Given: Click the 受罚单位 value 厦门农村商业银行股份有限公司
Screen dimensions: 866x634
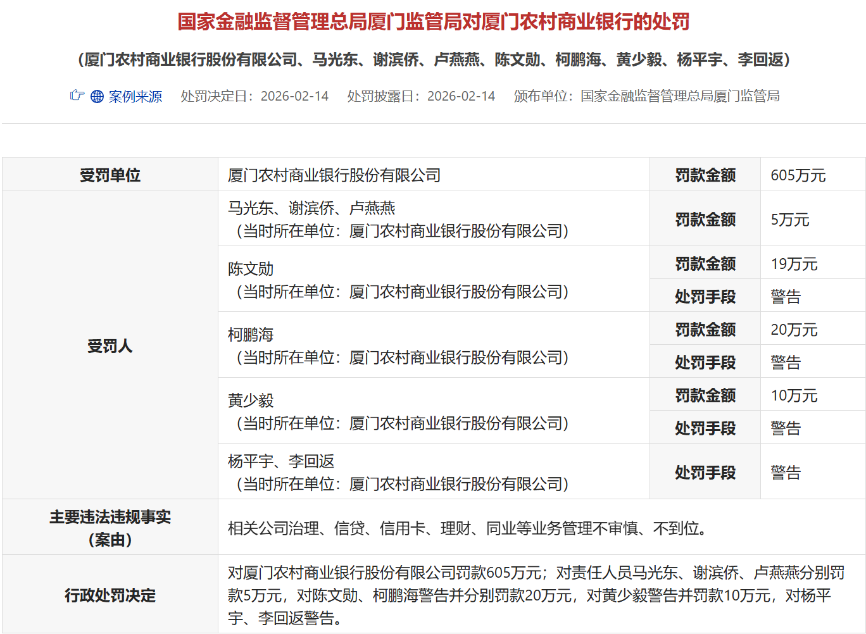Looking at the screenshot, I should tap(334, 175).
